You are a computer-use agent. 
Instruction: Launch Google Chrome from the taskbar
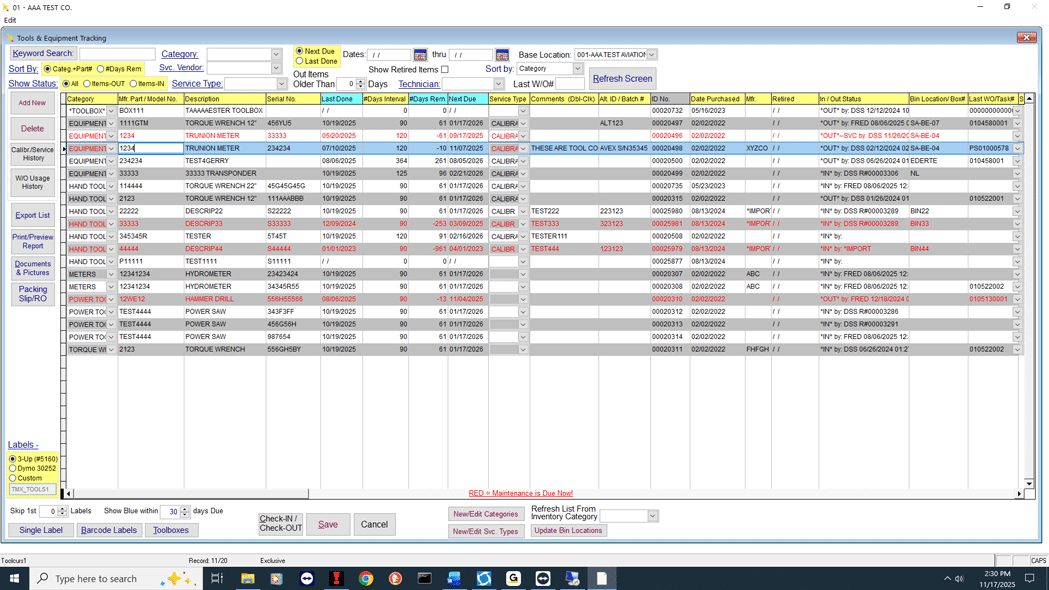coord(364,578)
